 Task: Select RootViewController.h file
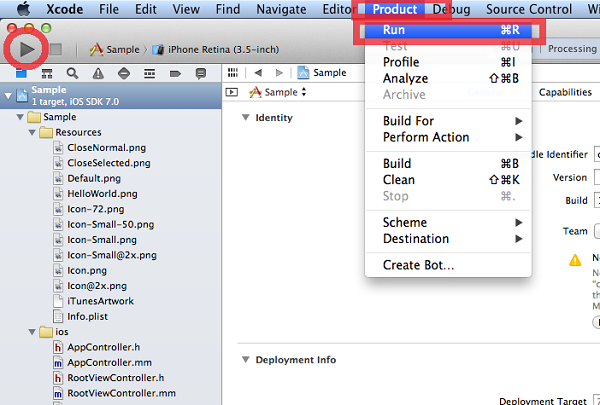[x=116, y=378]
